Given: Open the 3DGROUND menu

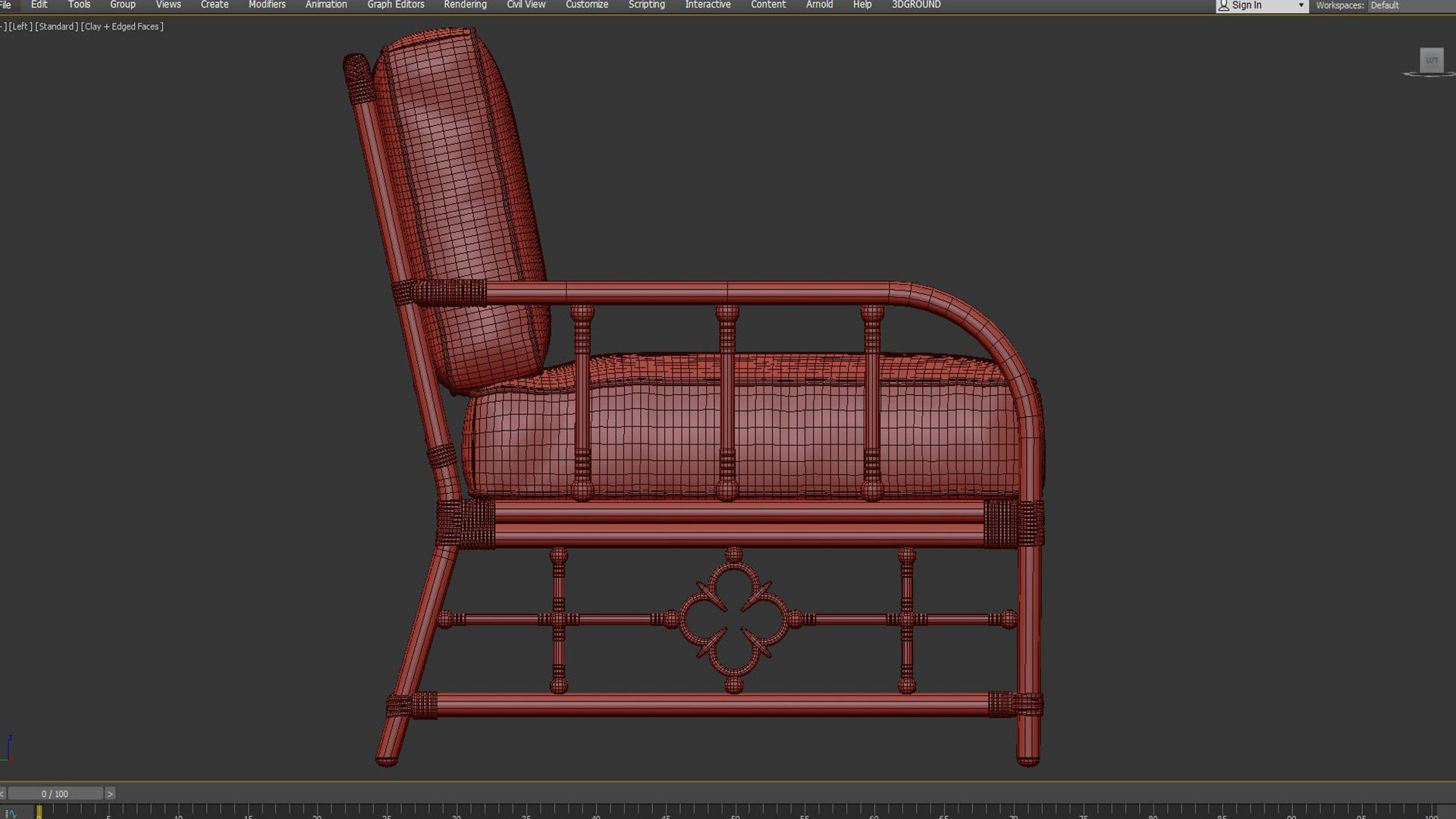Looking at the screenshot, I should click(x=916, y=5).
